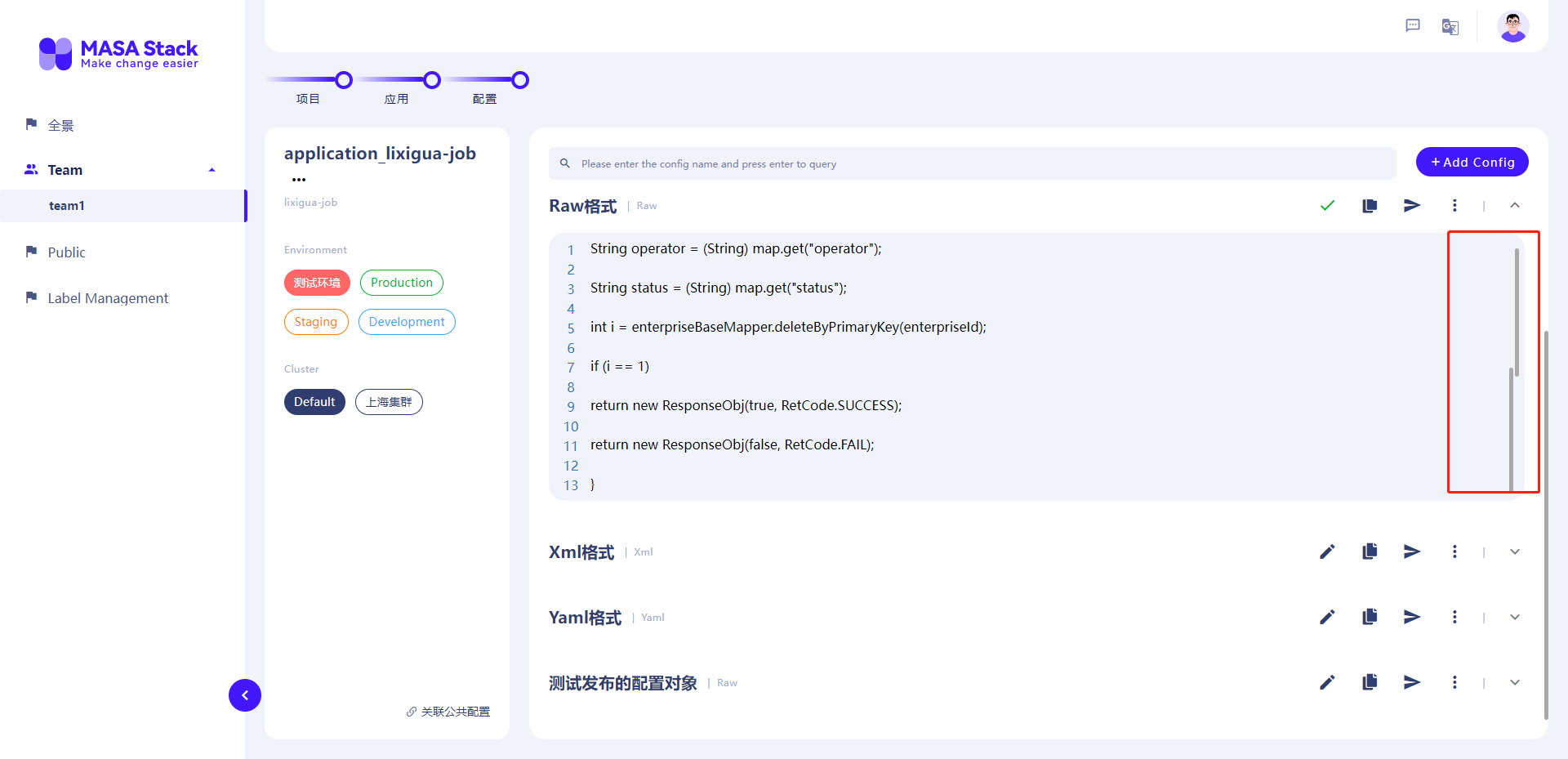The height and width of the screenshot is (759, 1568).
Task: Open the Public section in the sidebar
Action: pyautogui.click(x=65, y=252)
